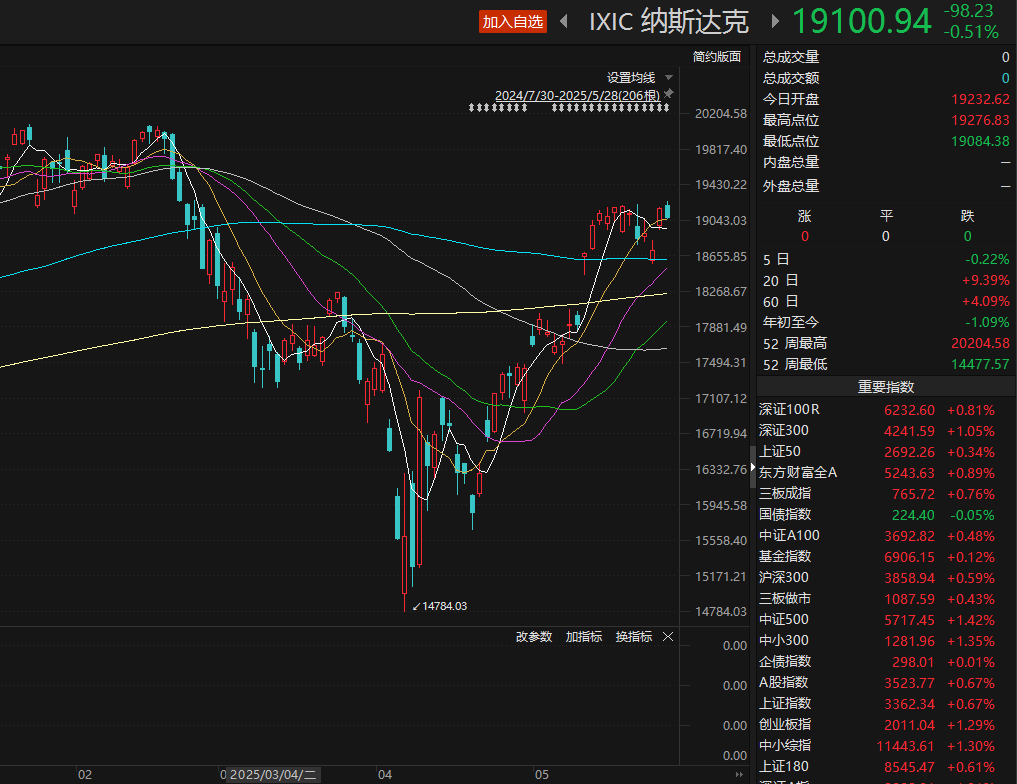Pin the date range with pushpin icon
Viewport: 1017px width, 784px height.
[669, 94]
